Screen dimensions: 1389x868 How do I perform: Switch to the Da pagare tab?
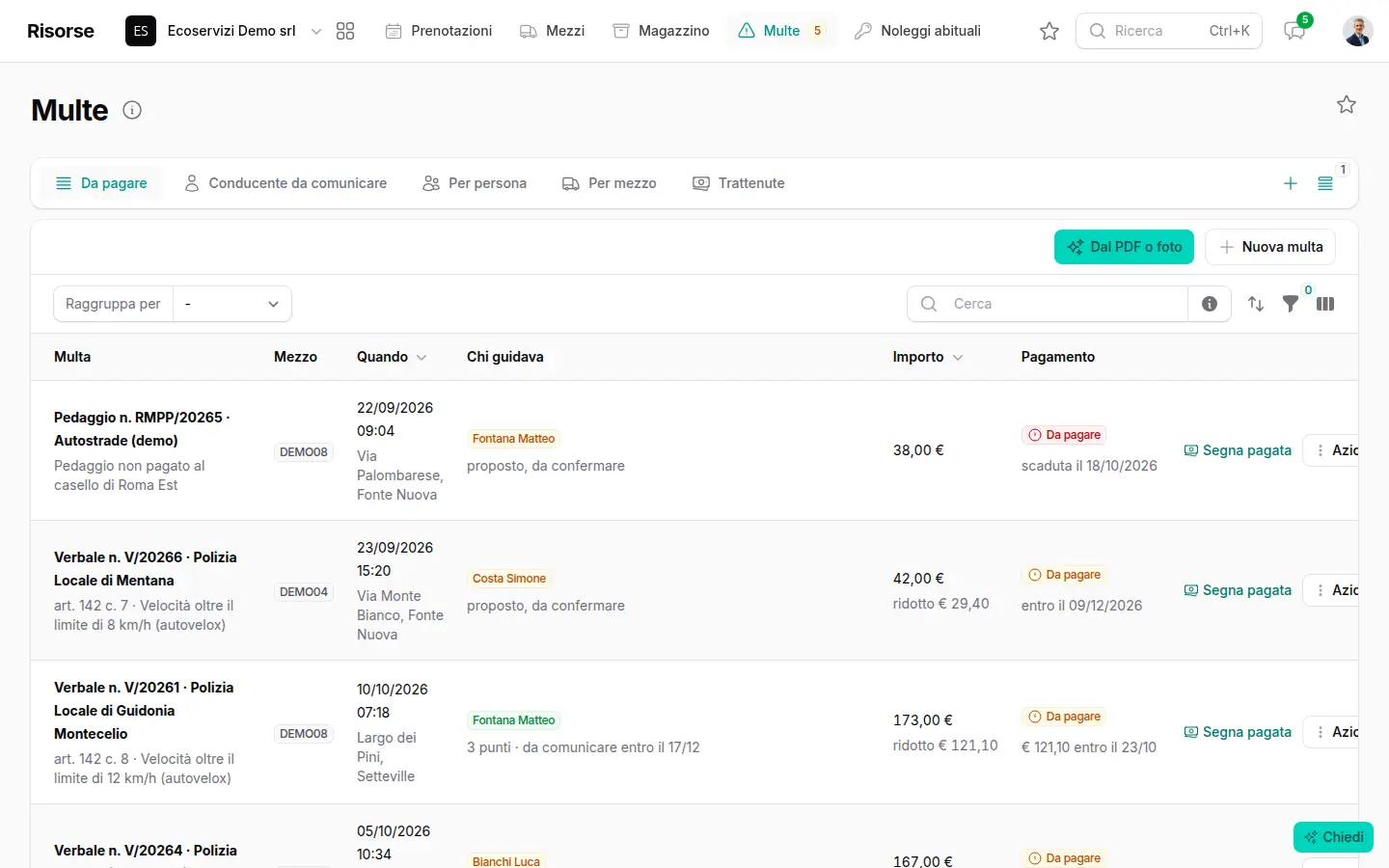coord(101,183)
